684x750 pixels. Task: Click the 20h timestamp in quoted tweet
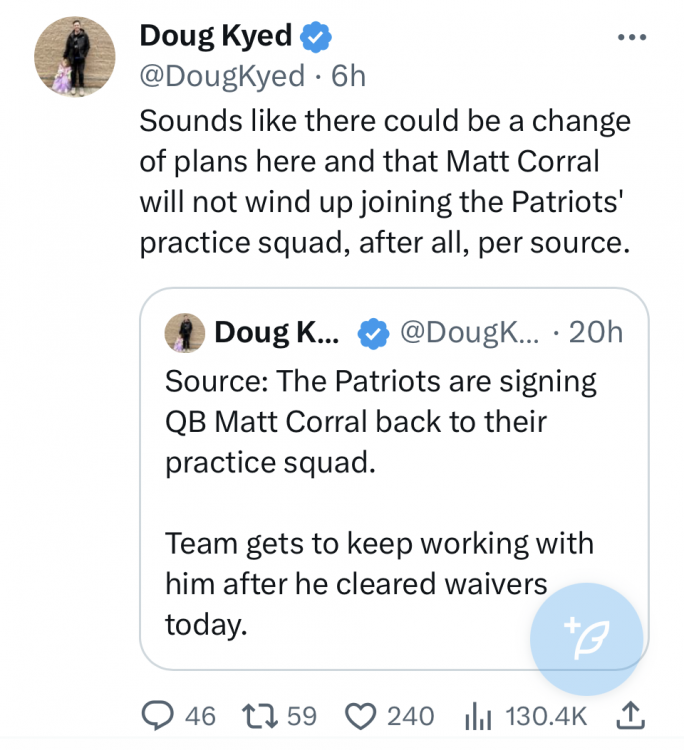[x=594, y=332]
